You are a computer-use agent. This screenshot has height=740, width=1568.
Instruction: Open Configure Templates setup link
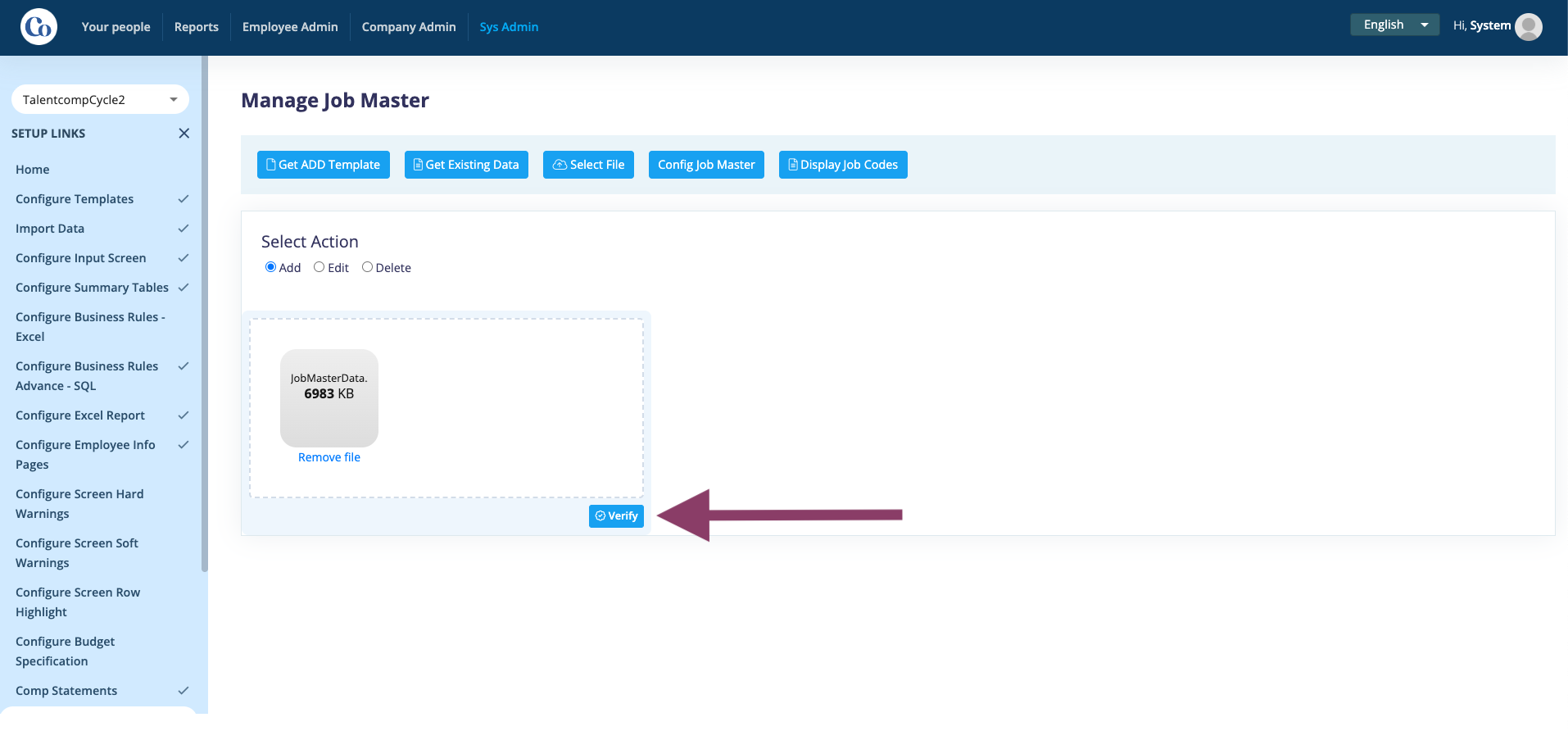tap(75, 199)
